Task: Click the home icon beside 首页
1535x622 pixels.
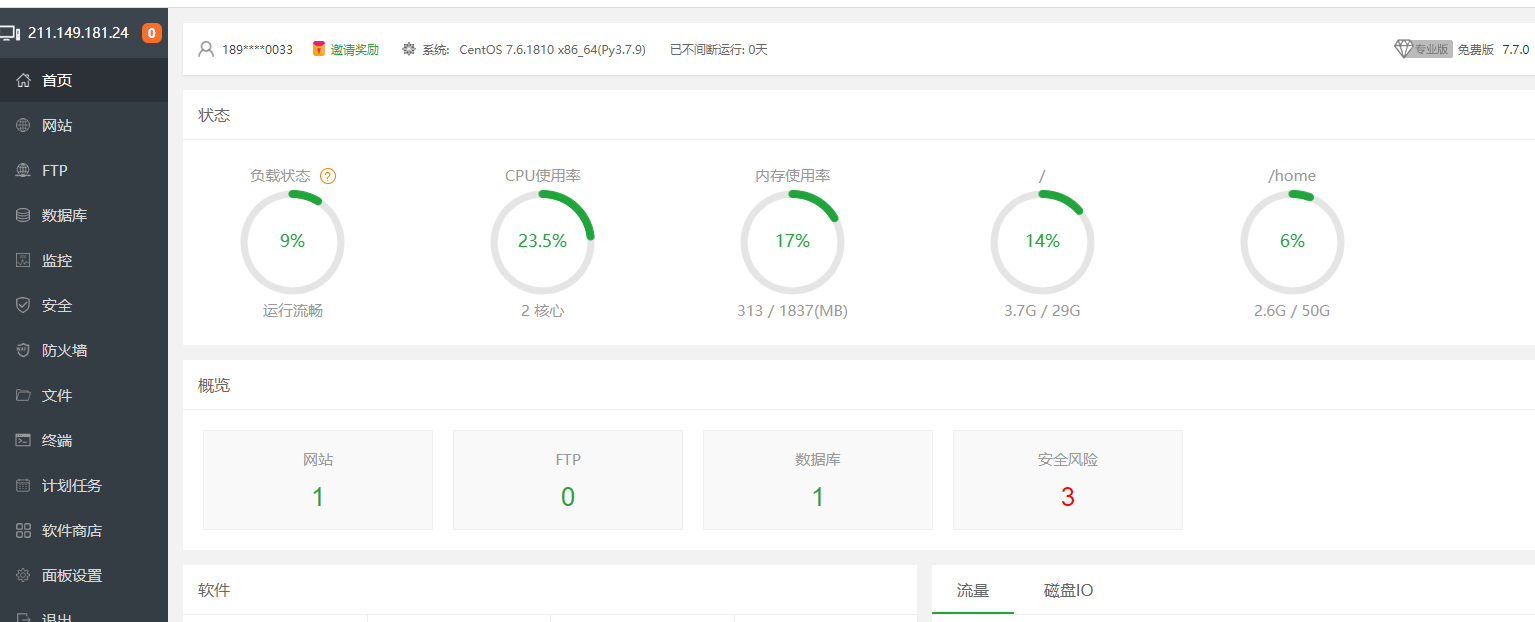Action: click(x=24, y=81)
